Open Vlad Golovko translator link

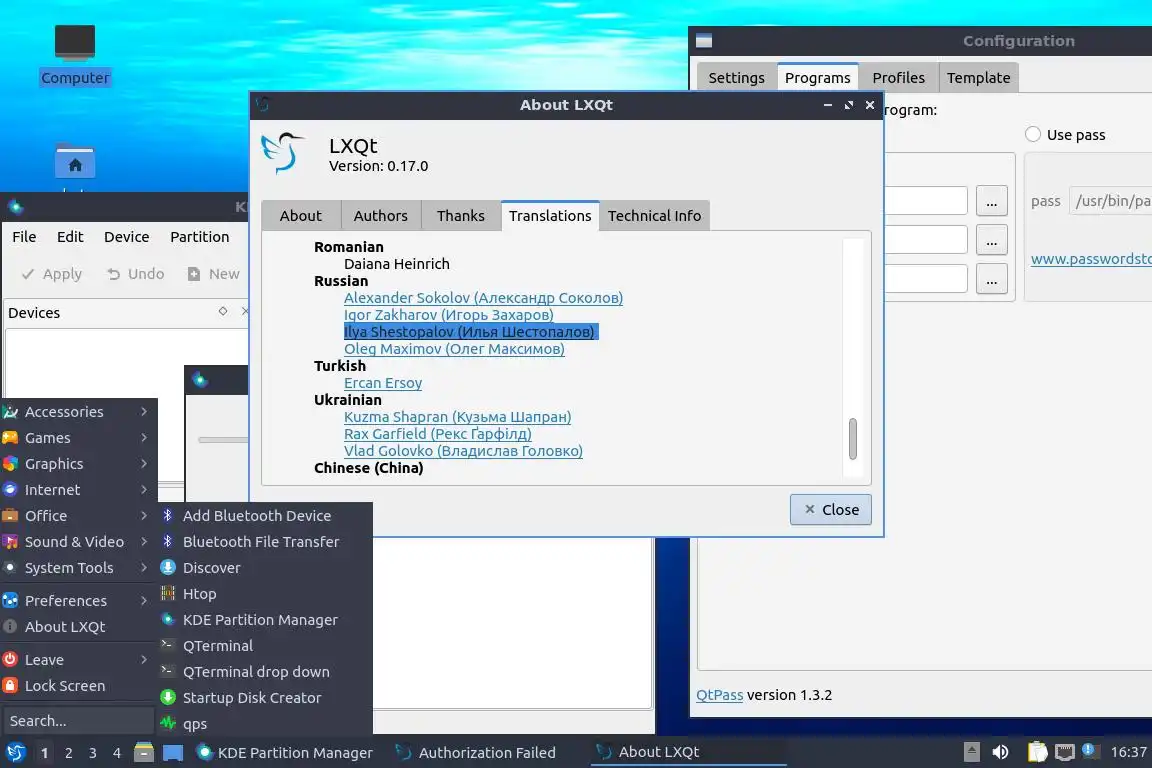coord(463,451)
